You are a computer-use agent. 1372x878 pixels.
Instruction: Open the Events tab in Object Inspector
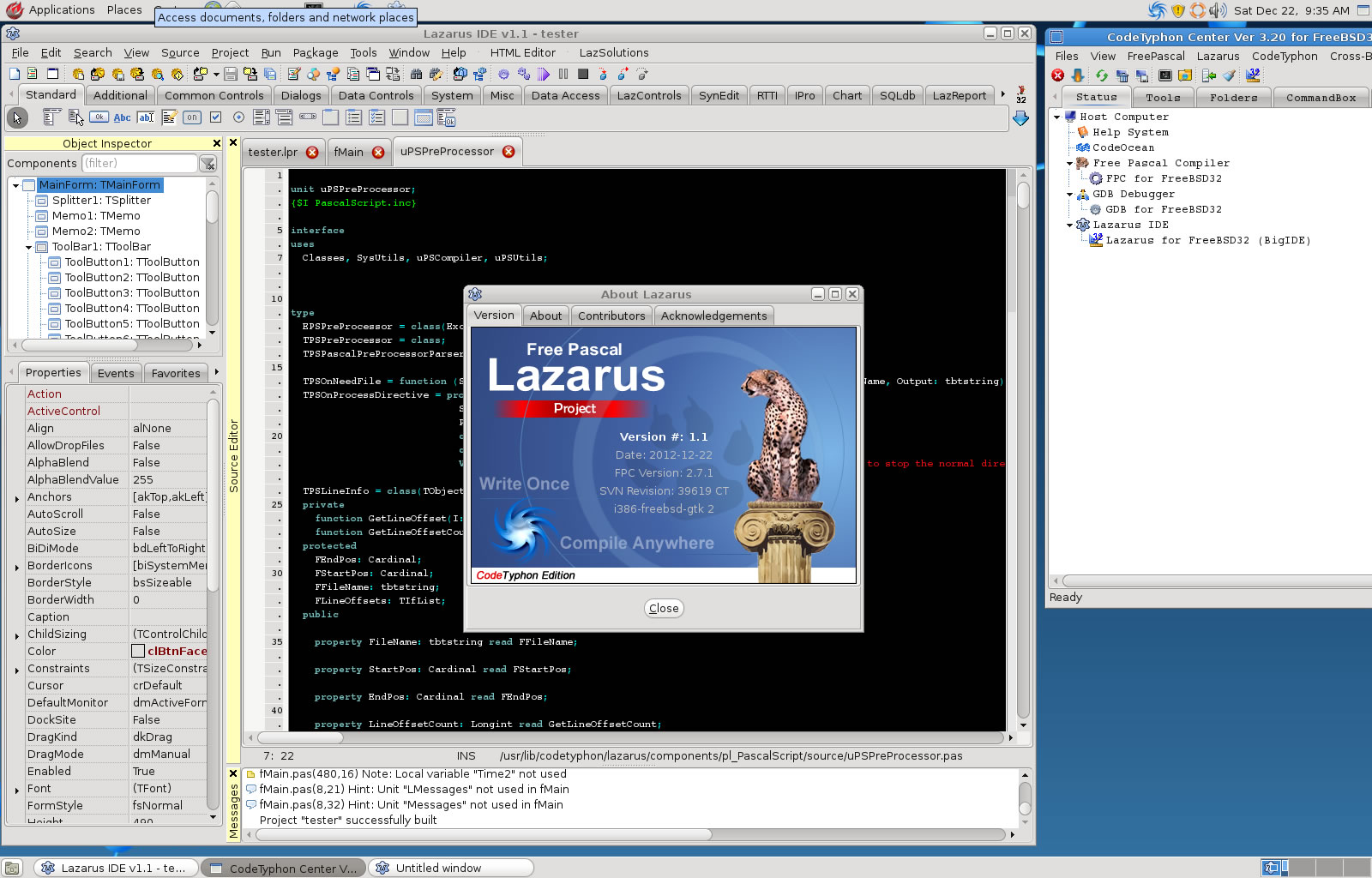(x=116, y=373)
